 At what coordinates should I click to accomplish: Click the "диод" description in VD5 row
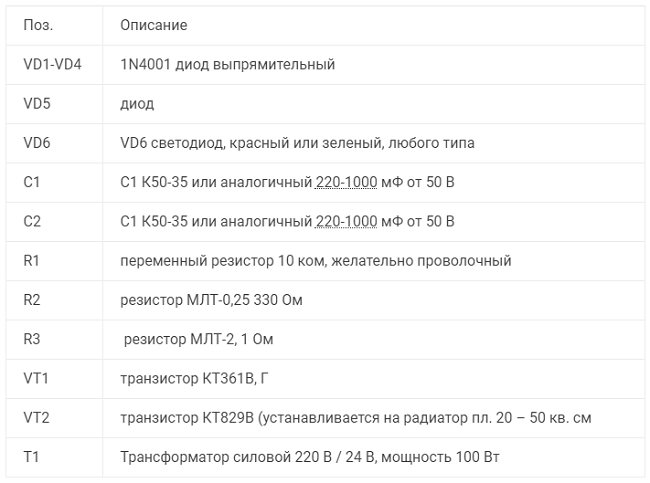[136, 103]
